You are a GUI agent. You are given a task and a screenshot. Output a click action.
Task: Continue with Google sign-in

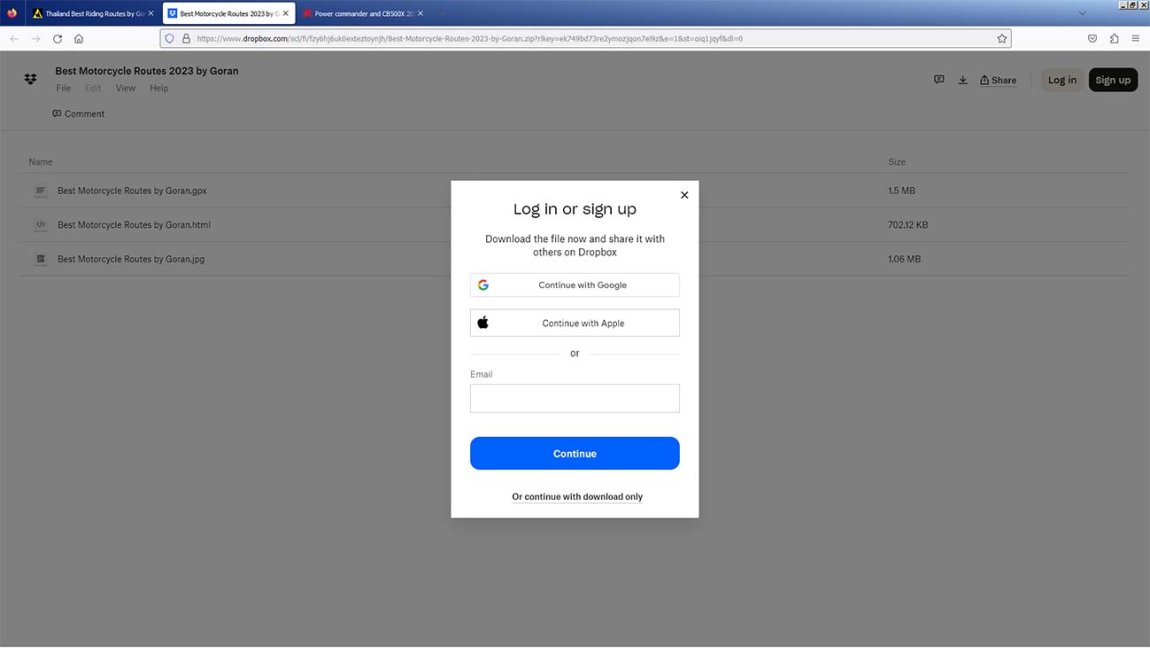(574, 285)
